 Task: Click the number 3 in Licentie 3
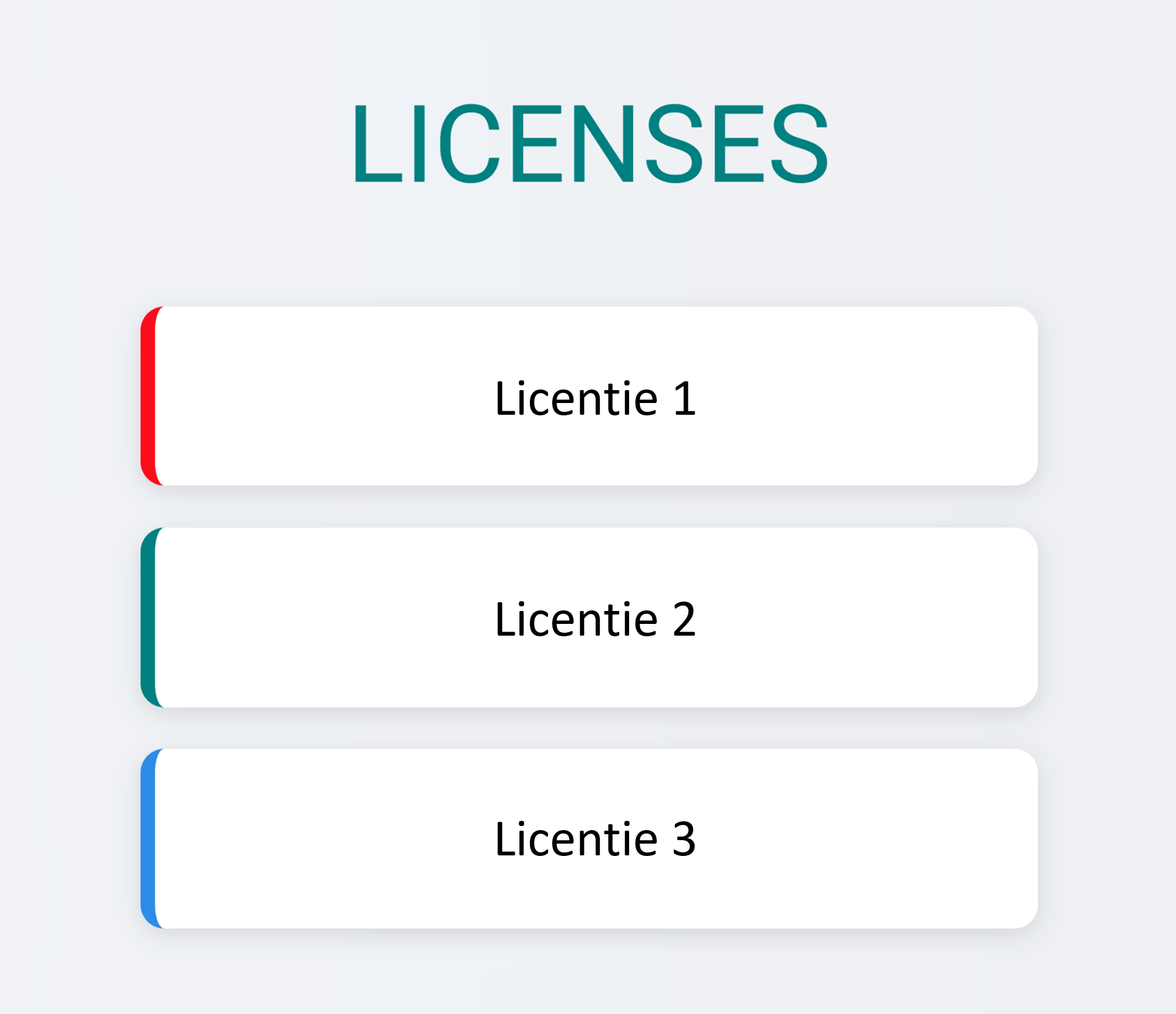(x=684, y=840)
